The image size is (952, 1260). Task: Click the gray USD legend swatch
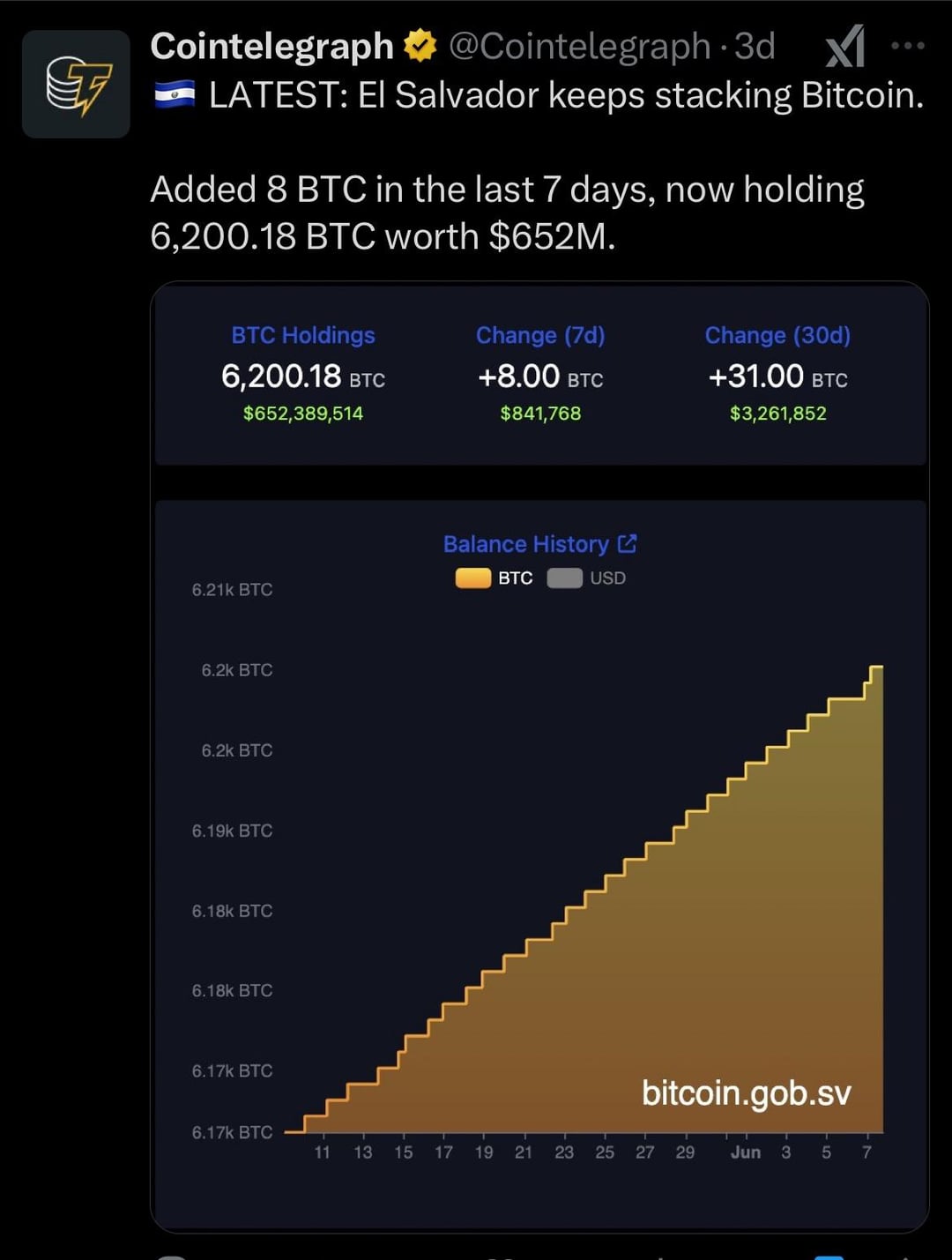[x=564, y=578]
